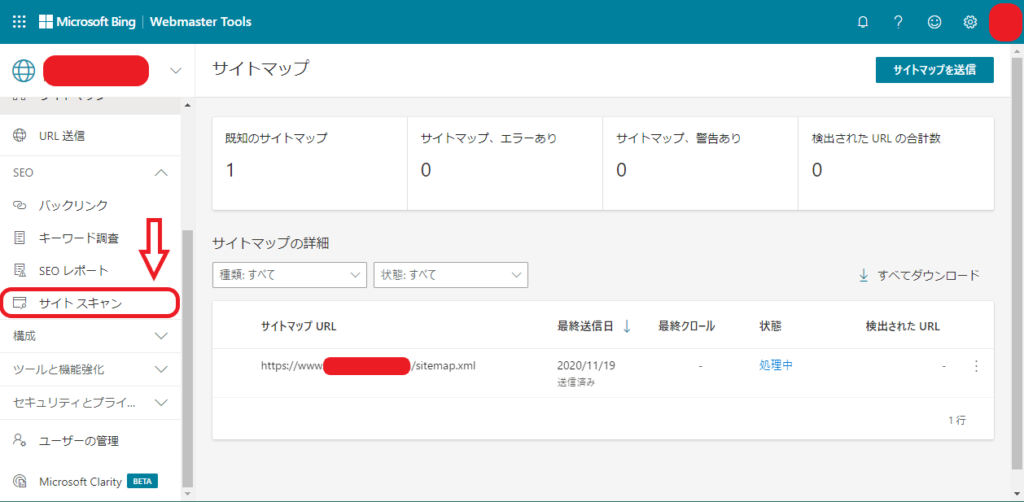1024x502 pixels.
Task: Click すべてダウンロード link
Action: tap(929, 275)
